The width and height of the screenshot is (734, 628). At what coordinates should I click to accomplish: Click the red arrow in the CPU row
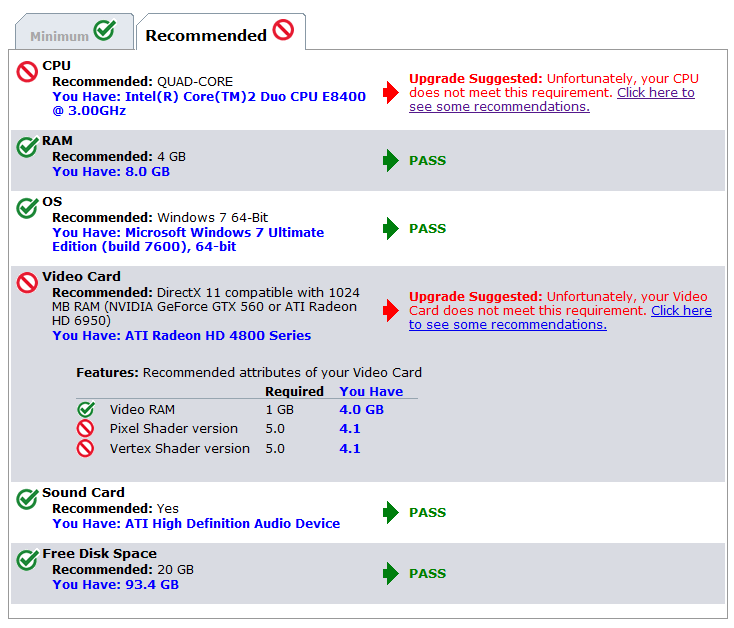pyautogui.click(x=391, y=93)
